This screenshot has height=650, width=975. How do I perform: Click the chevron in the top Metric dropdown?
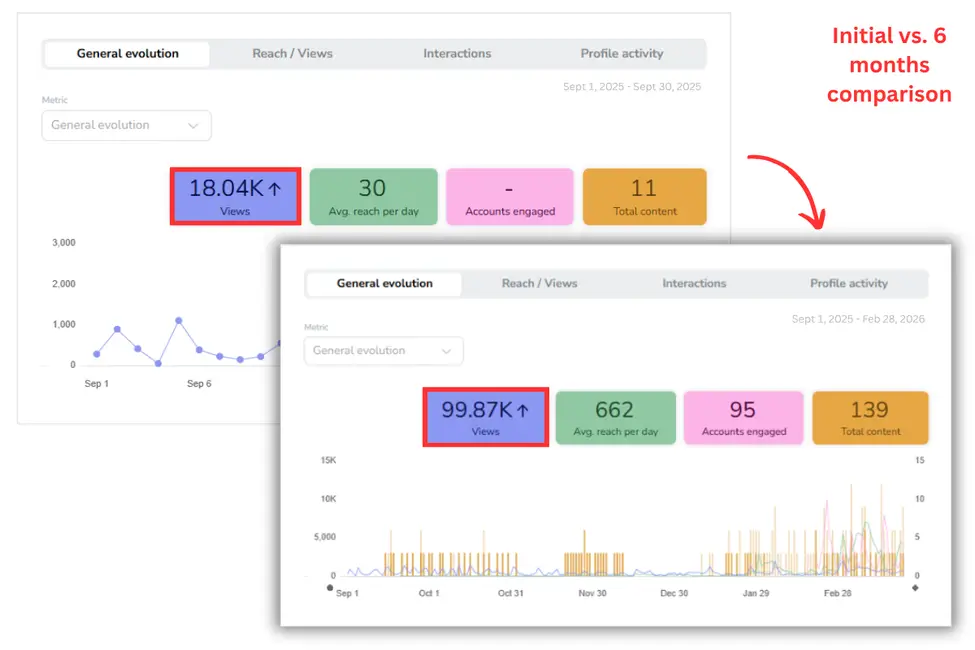(193, 126)
